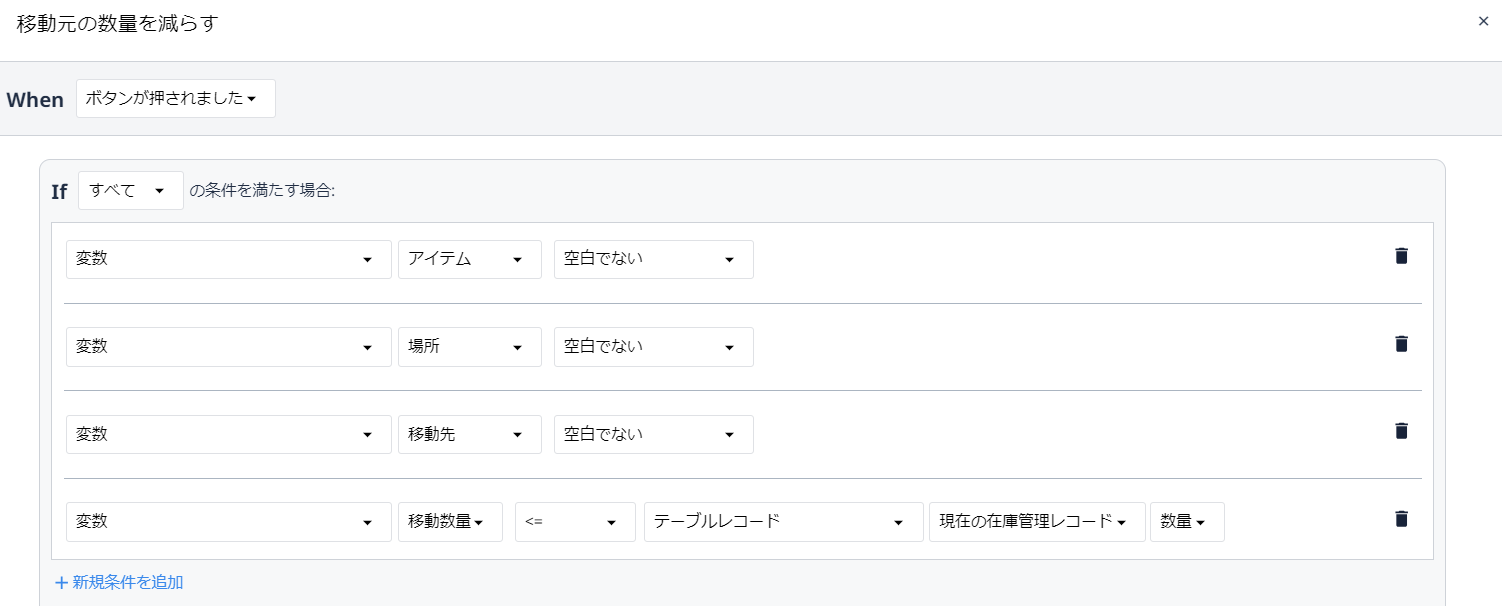Open the 移動数量 variable dropdown

450,522
